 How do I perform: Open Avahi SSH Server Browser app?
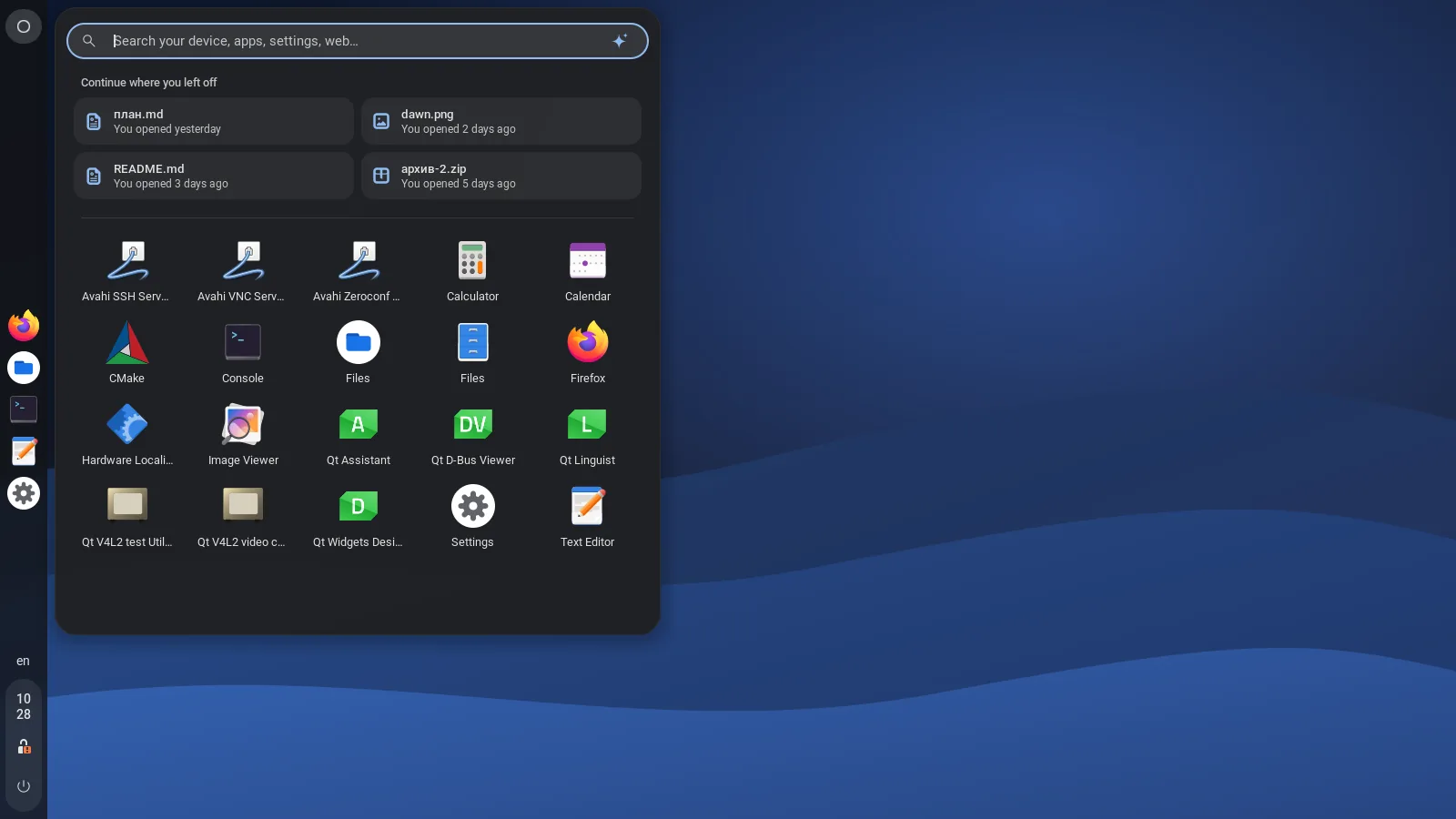pos(127,271)
